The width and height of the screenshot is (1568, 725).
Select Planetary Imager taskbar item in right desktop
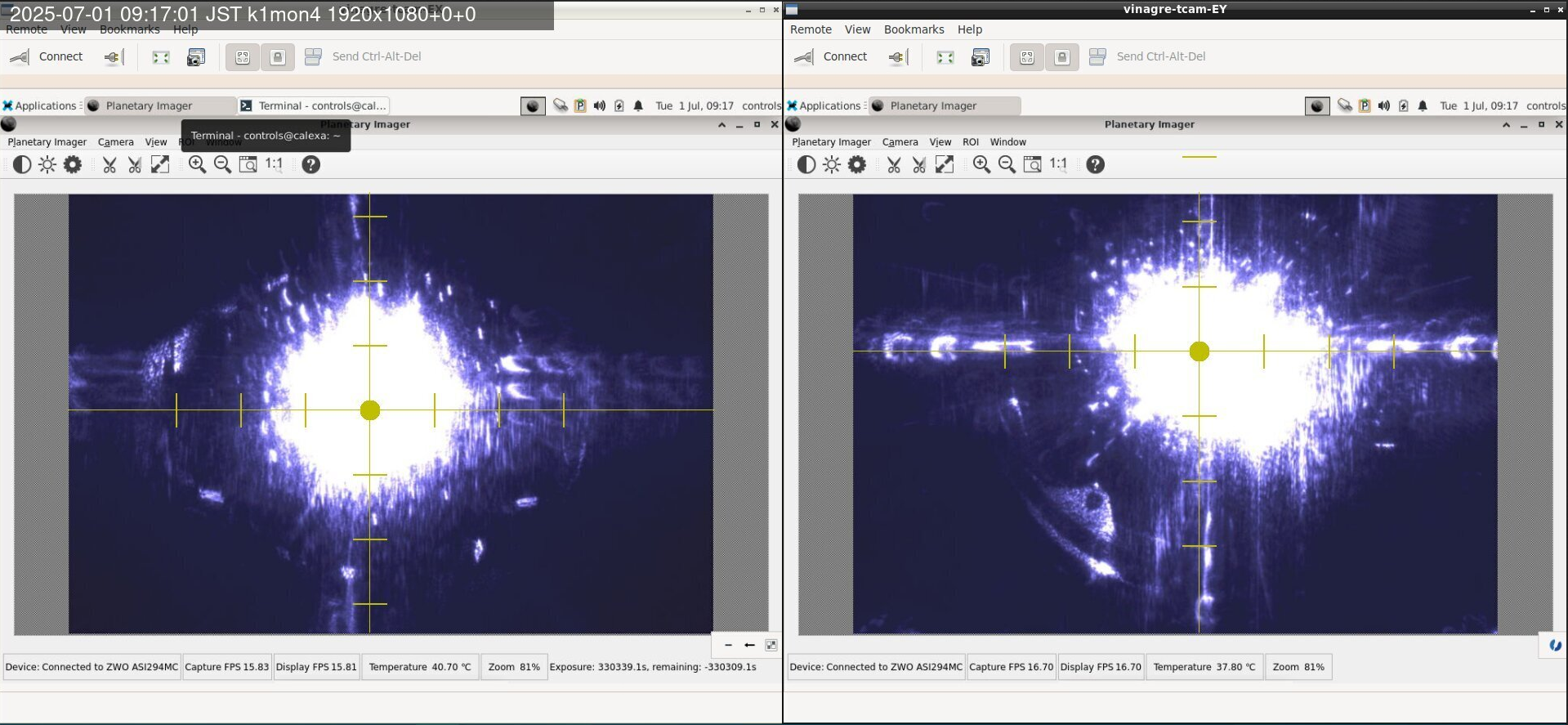(945, 105)
